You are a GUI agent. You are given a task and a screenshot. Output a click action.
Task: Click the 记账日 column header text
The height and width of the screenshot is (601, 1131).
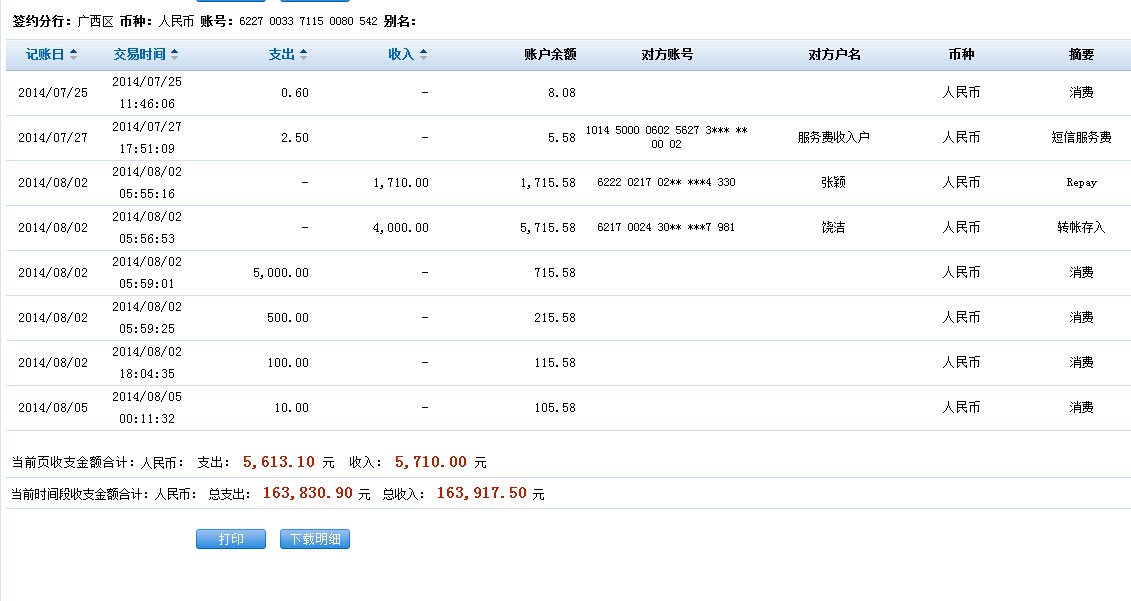(45, 55)
